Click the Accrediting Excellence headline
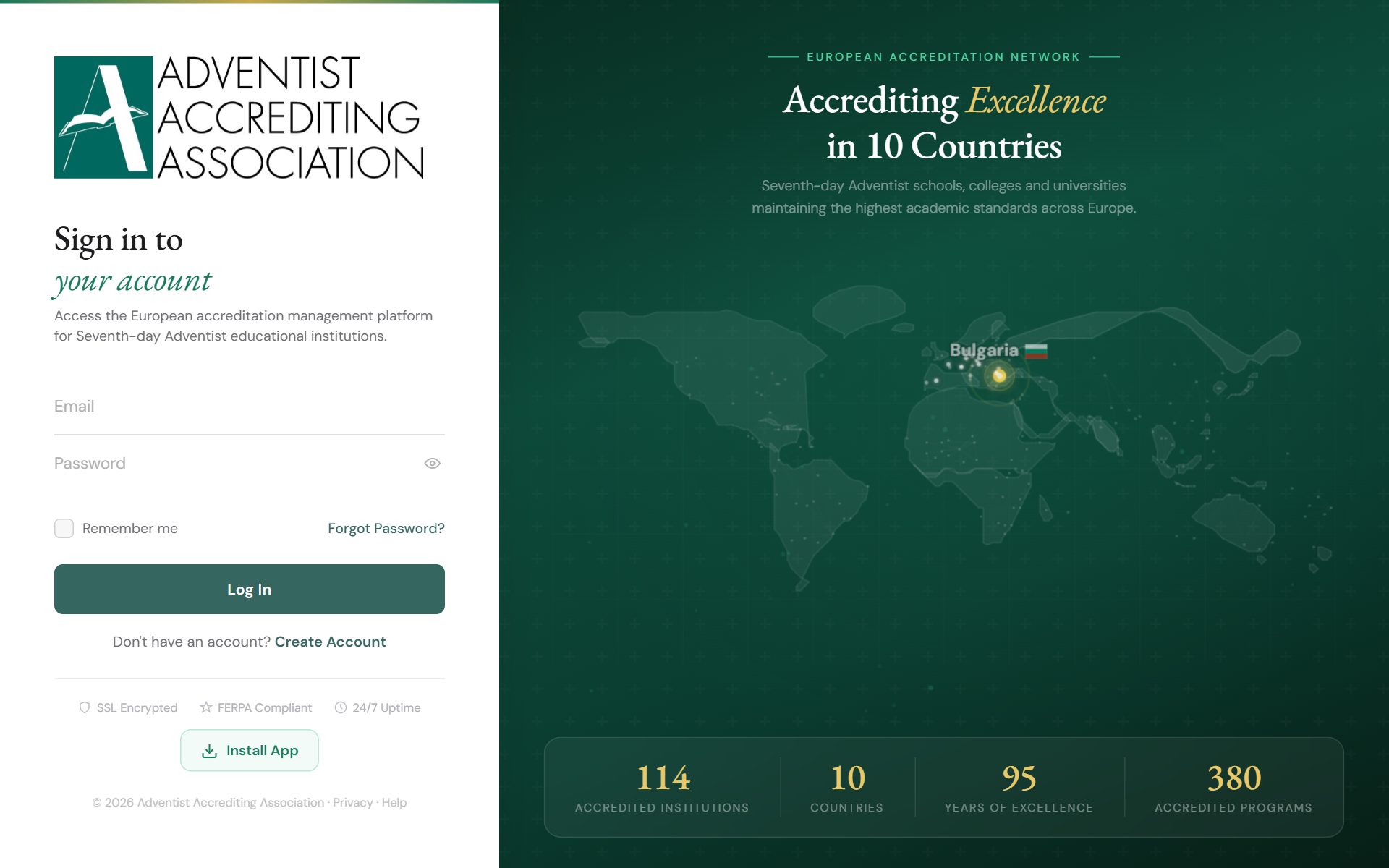The image size is (1389, 868). (x=944, y=123)
